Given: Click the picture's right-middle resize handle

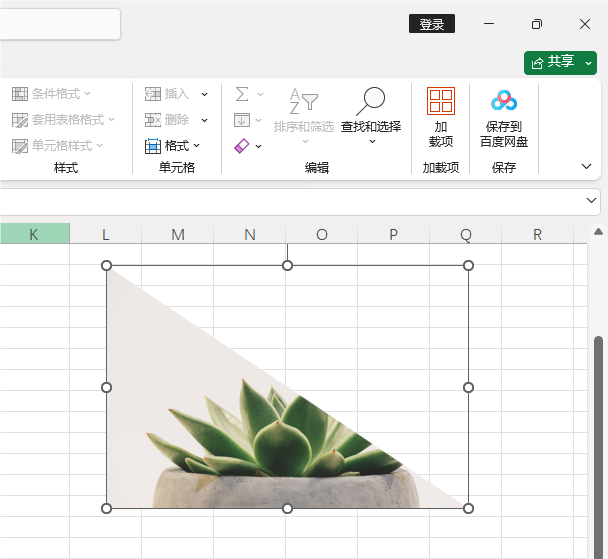Looking at the screenshot, I should (x=468, y=387).
